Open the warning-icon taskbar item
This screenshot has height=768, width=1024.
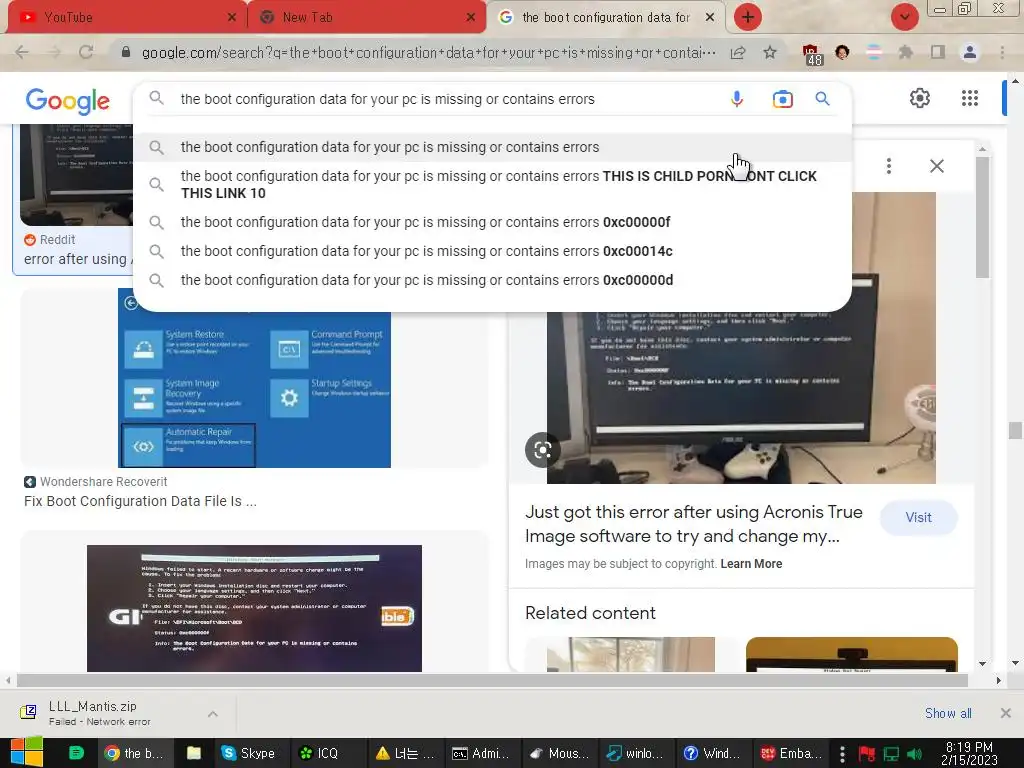(403, 753)
